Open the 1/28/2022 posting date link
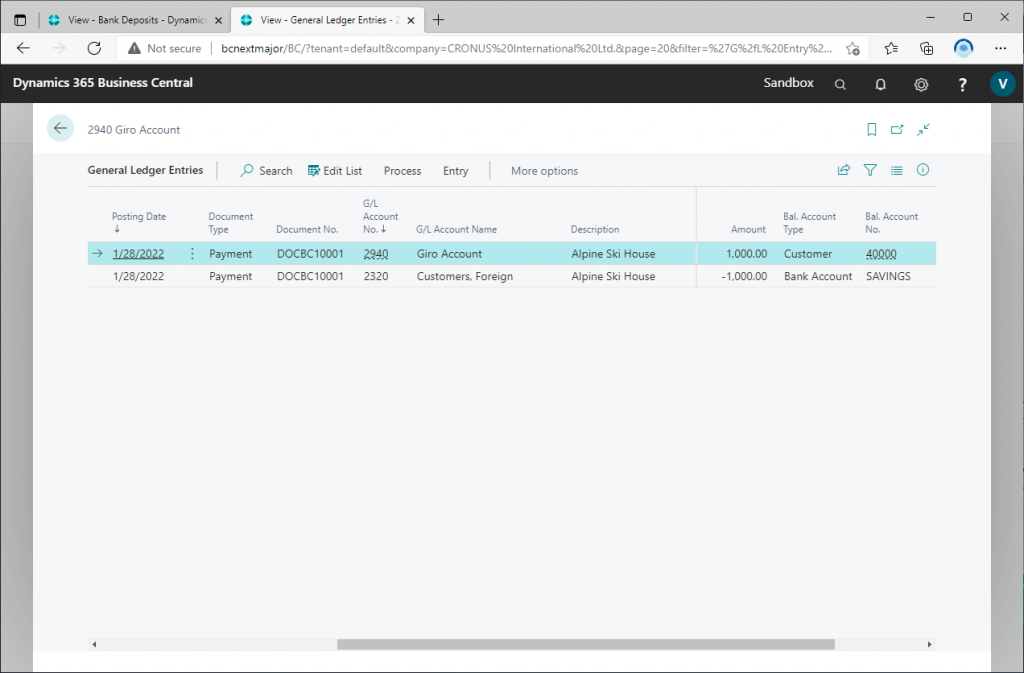The height and width of the screenshot is (673, 1024). pyautogui.click(x=138, y=254)
